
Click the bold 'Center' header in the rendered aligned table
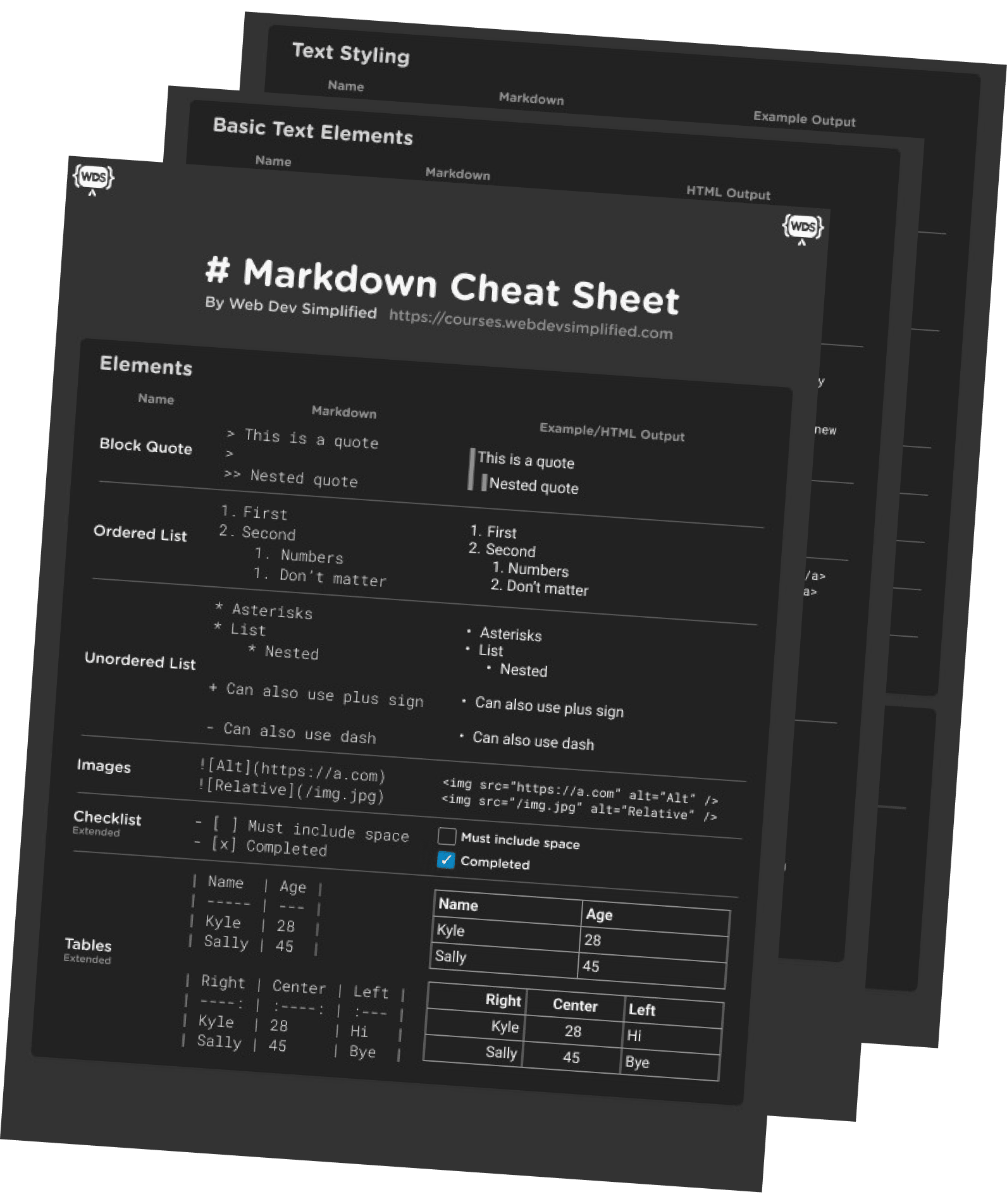pyautogui.click(x=575, y=1005)
